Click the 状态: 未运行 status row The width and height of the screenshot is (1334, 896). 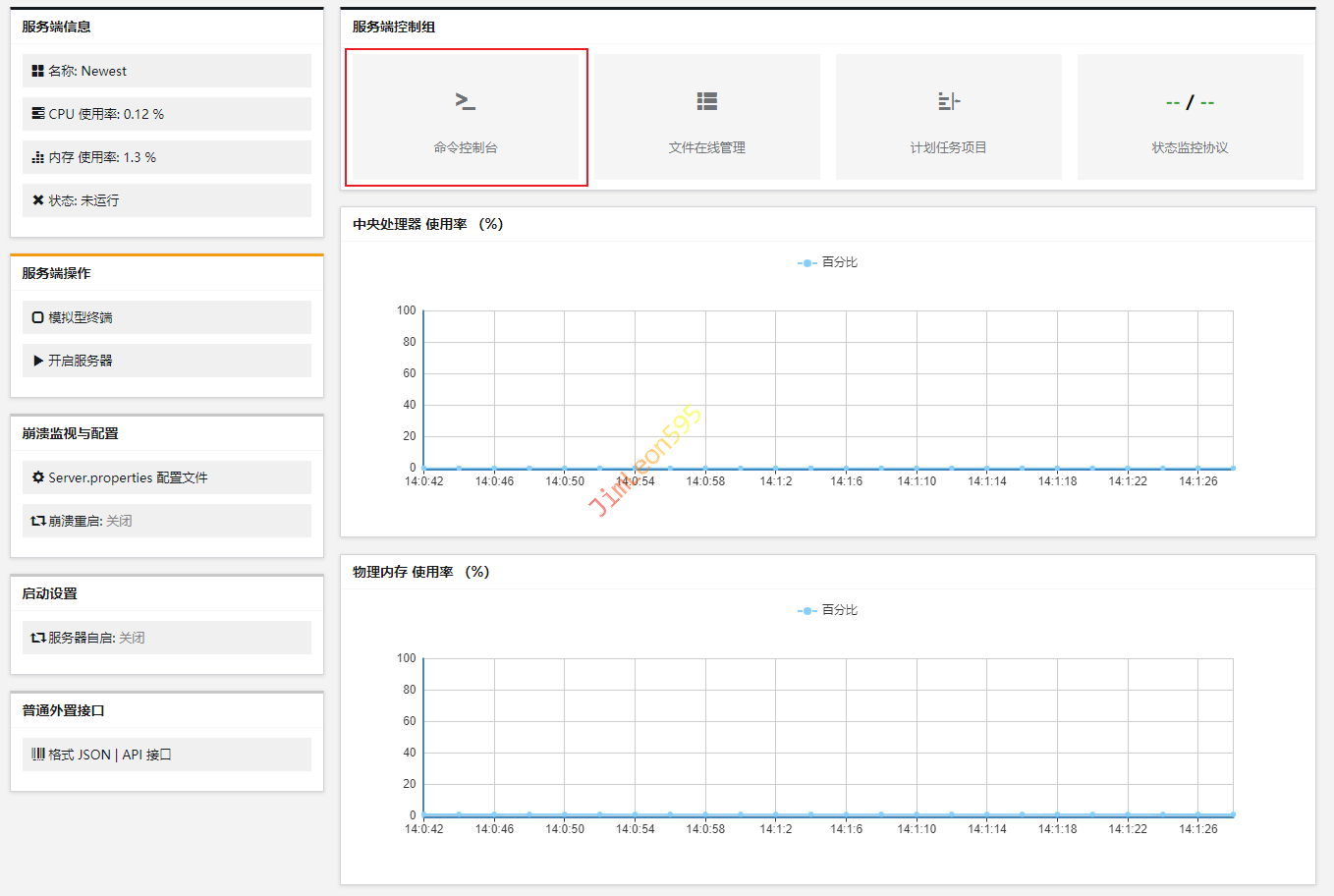point(166,200)
